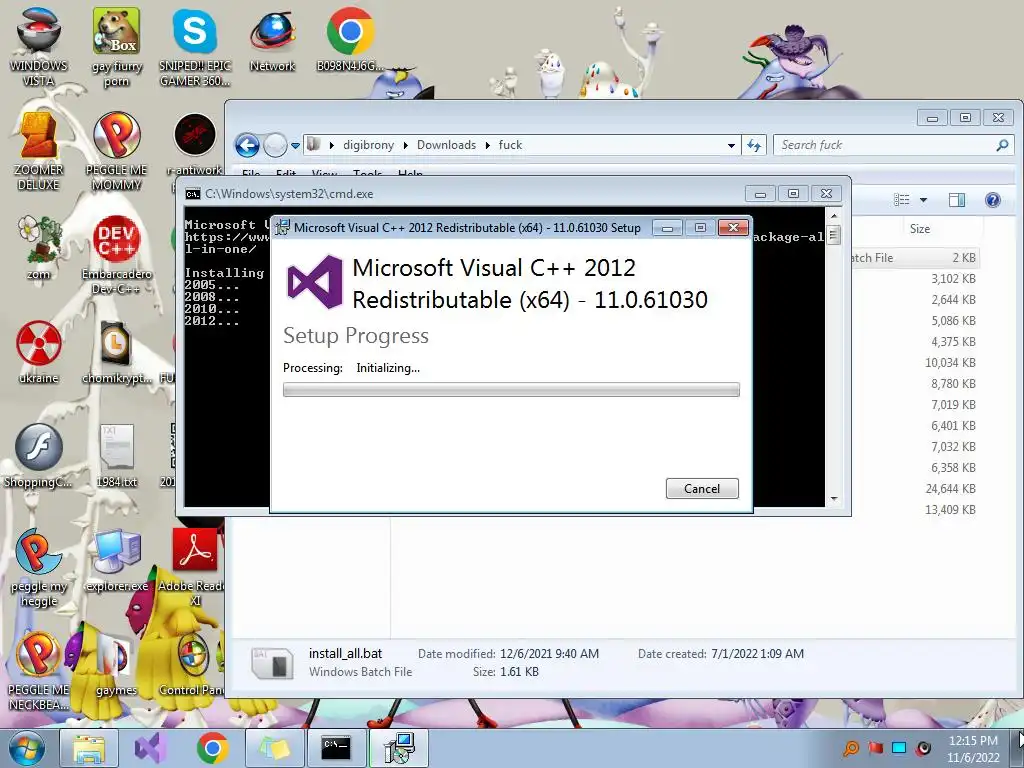Launch PEGGLE ME NECKBEA desktop icon
1024x768 pixels.
pyautogui.click(x=39, y=671)
